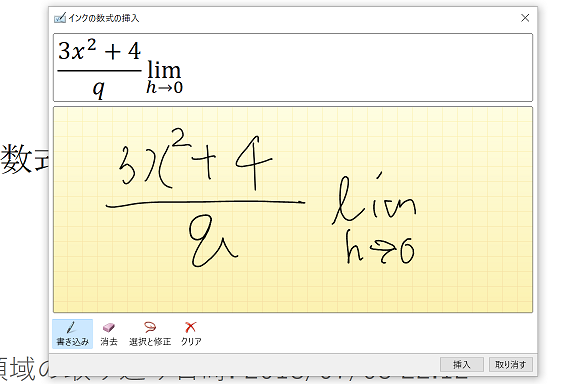Click the handwritten 4 in numerator
The height and width of the screenshot is (384, 576).
[254, 163]
